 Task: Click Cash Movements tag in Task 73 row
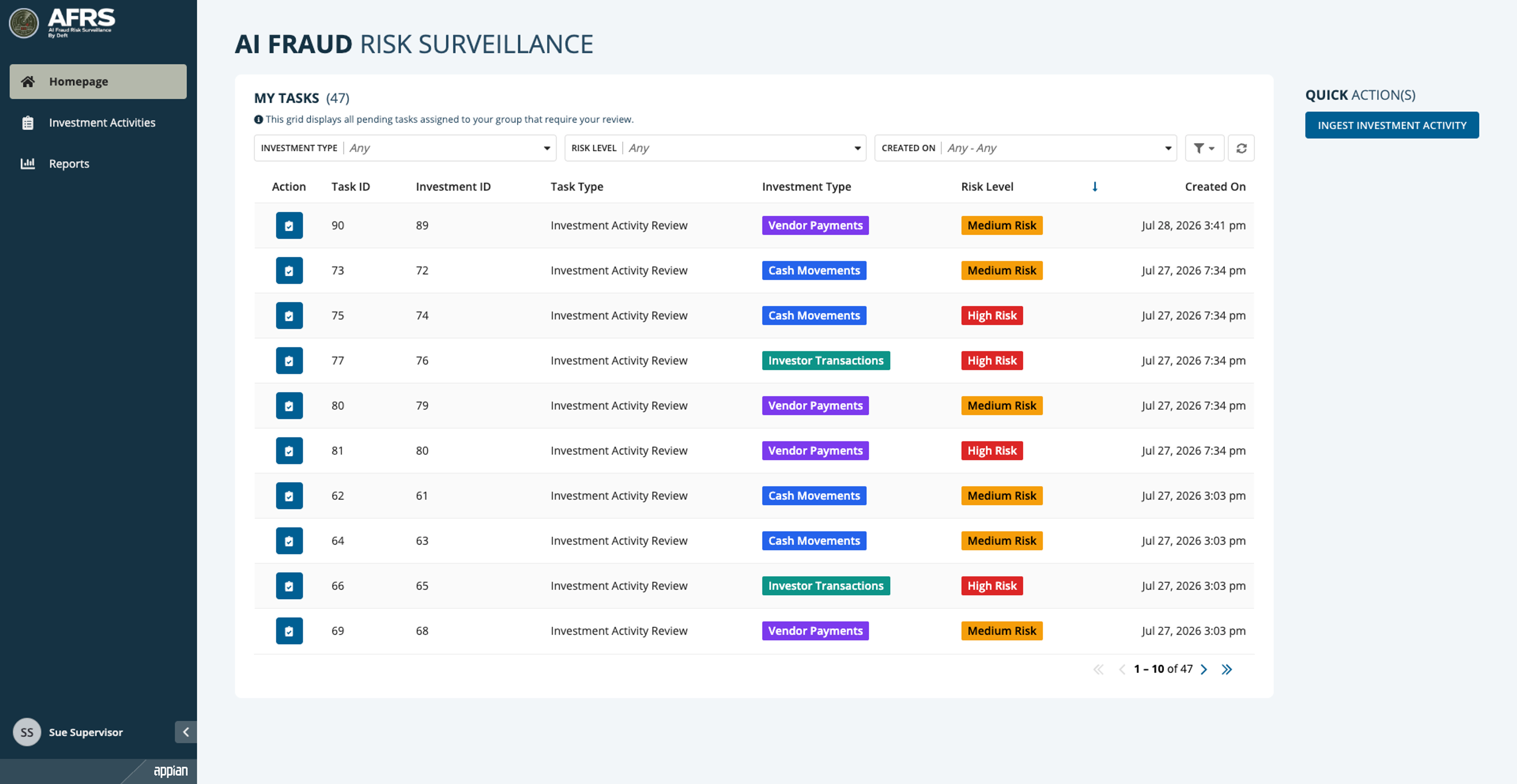tap(814, 271)
